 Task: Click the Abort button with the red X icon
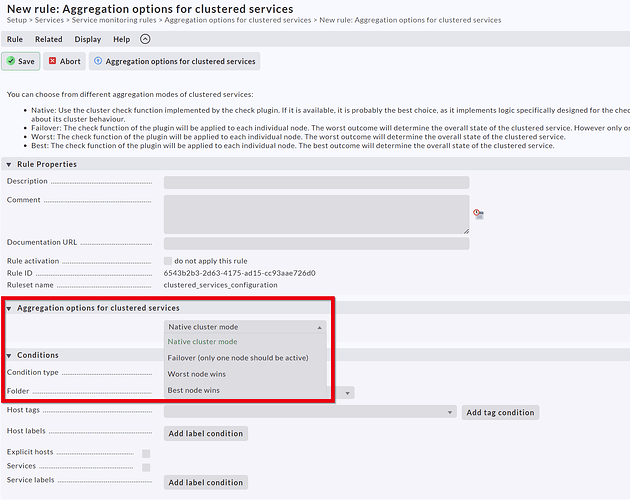coord(65,61)
